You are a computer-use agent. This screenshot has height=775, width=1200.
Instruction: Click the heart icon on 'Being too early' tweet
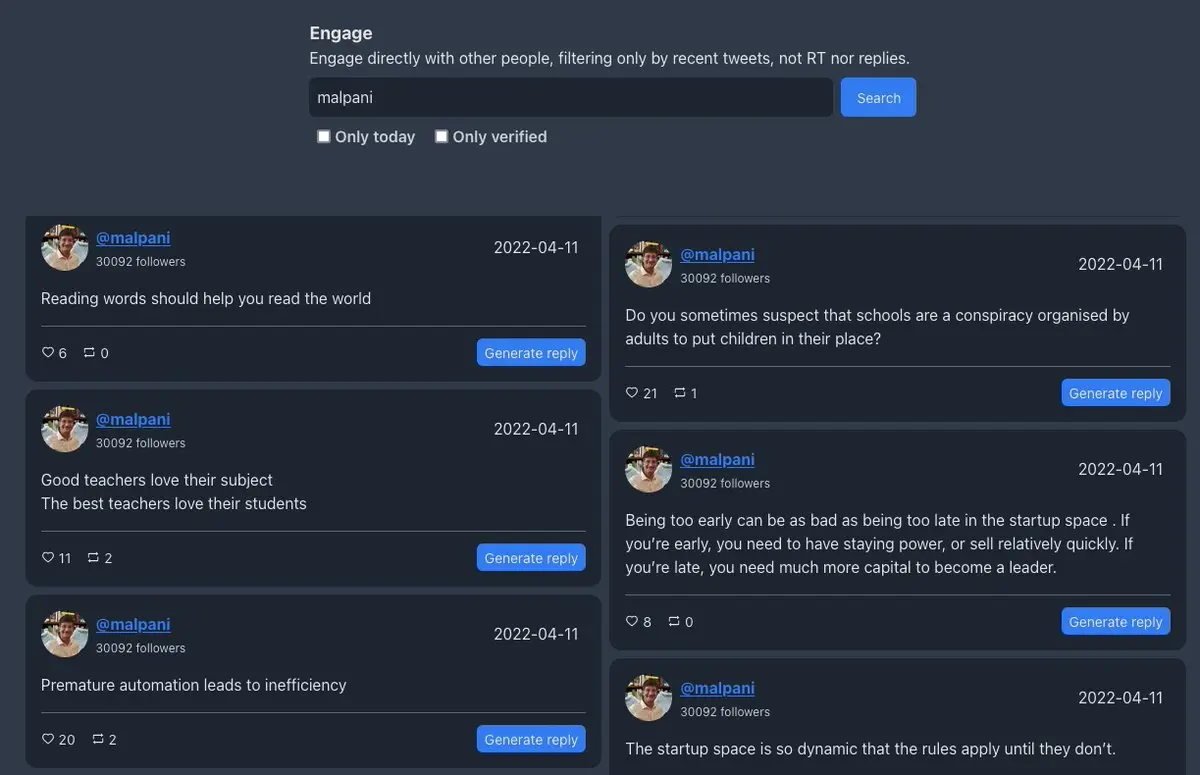pyautogui.click(x=631, y=622)
